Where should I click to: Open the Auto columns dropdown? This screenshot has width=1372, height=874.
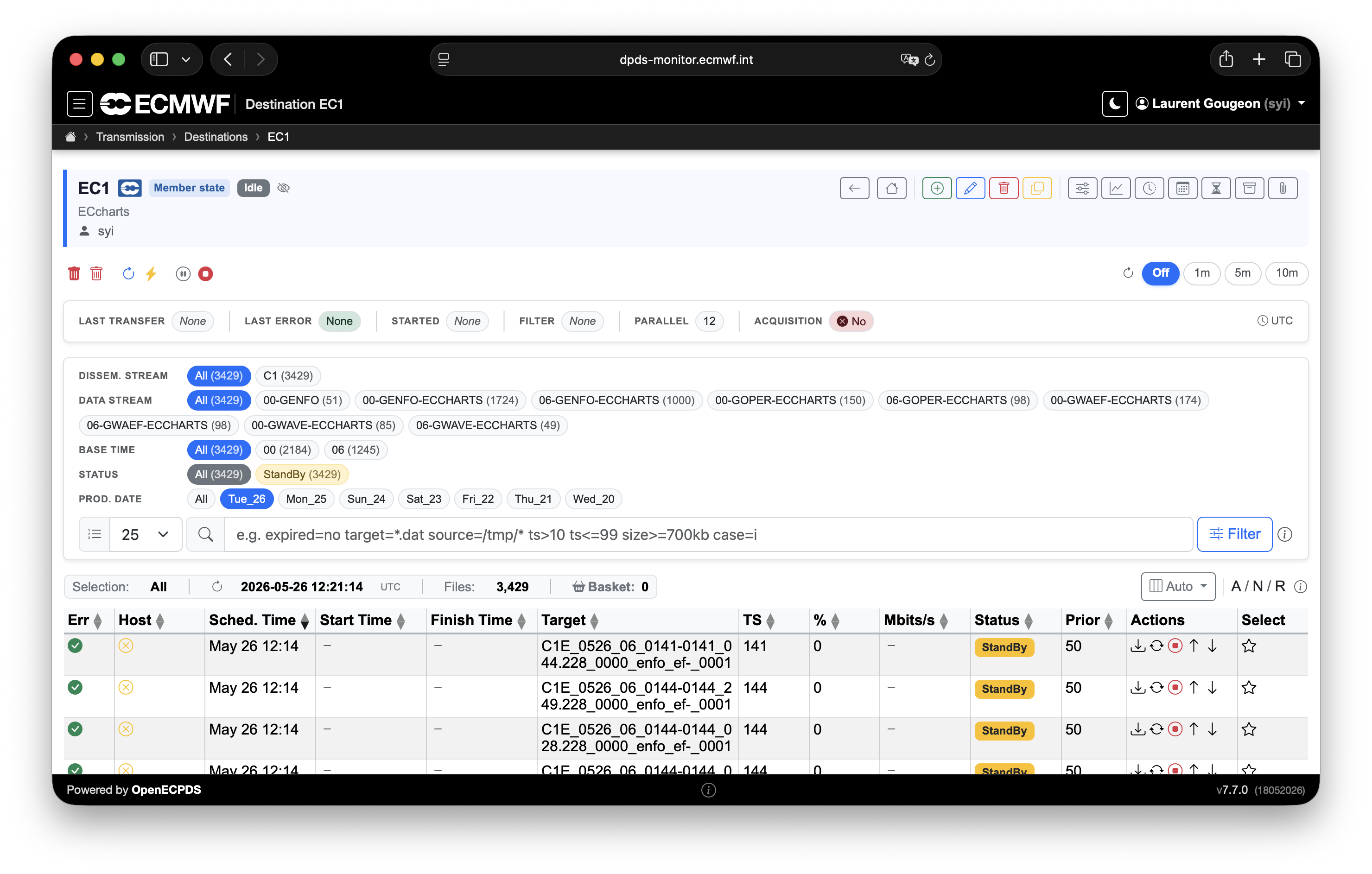click(1177, 586)
